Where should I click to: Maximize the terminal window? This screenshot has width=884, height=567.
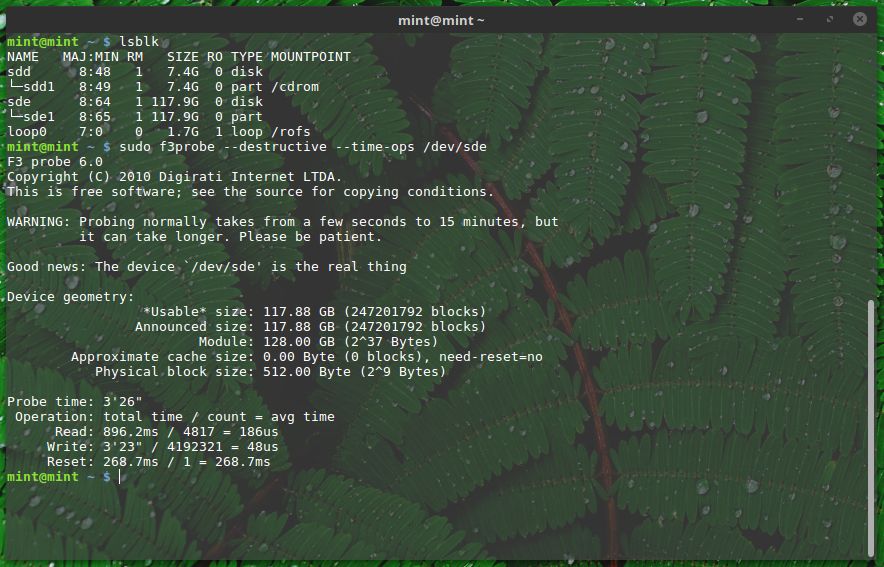click(x=829, y=19)
